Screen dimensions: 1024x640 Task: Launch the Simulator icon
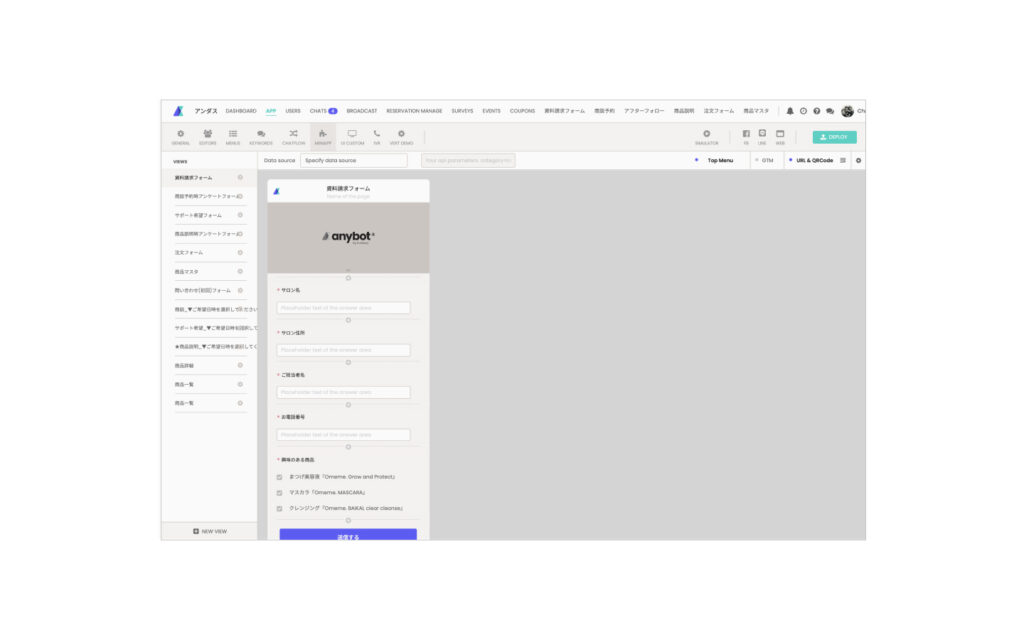pyautogui.click(x=706, y=135)
